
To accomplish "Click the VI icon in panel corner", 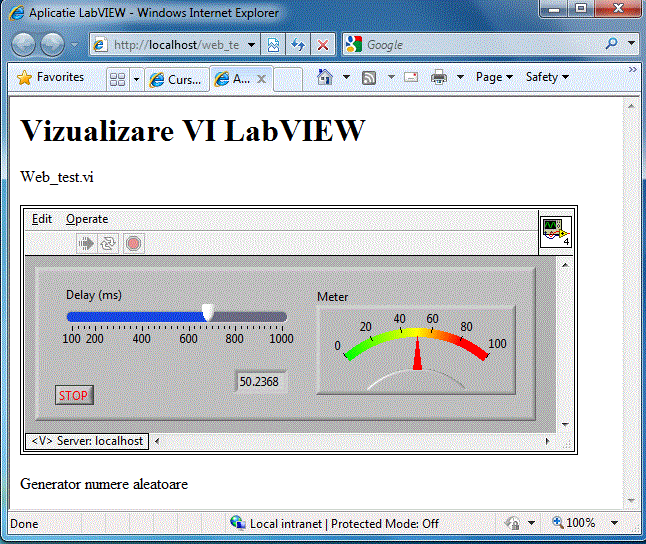I will (x=556, y=232).
